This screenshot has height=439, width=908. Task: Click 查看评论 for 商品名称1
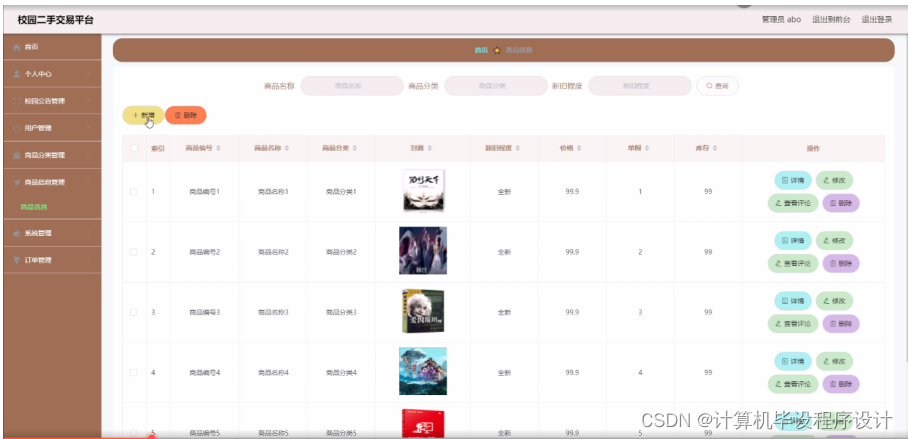pyautogui.click(x=793, y=203)
